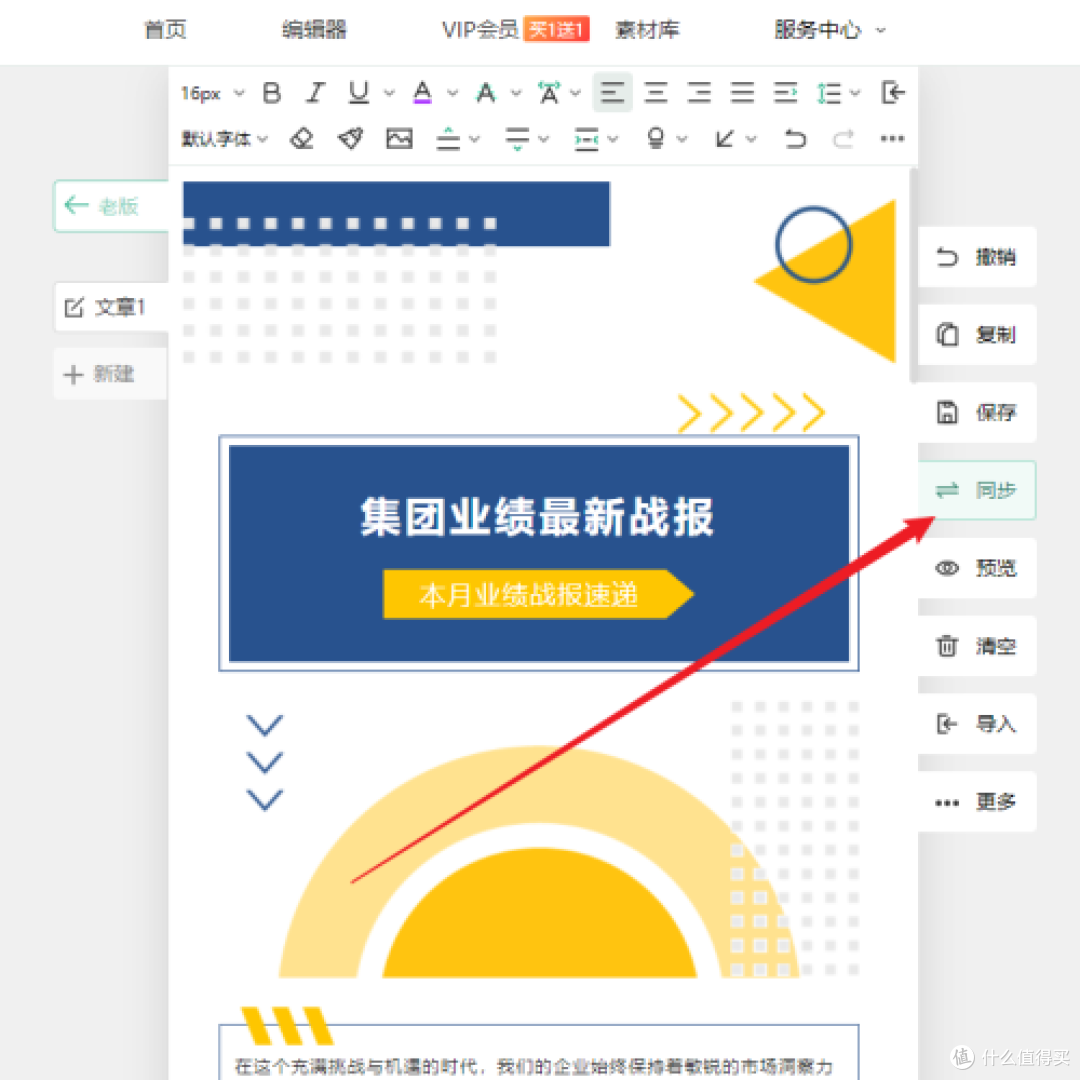Apply the purple font color

[x=422, y=92]
